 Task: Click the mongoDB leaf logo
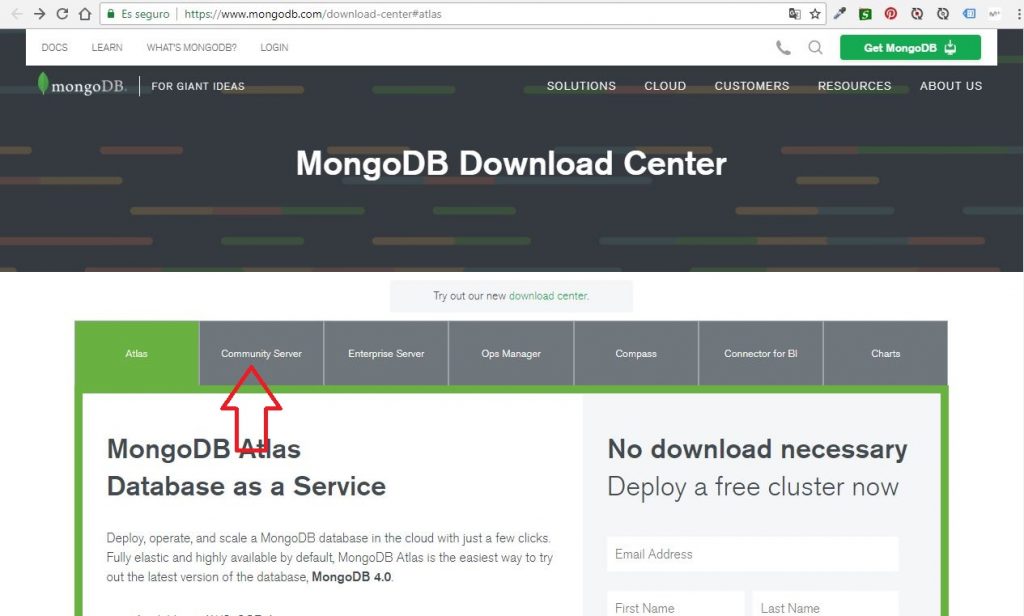(42, 85)
